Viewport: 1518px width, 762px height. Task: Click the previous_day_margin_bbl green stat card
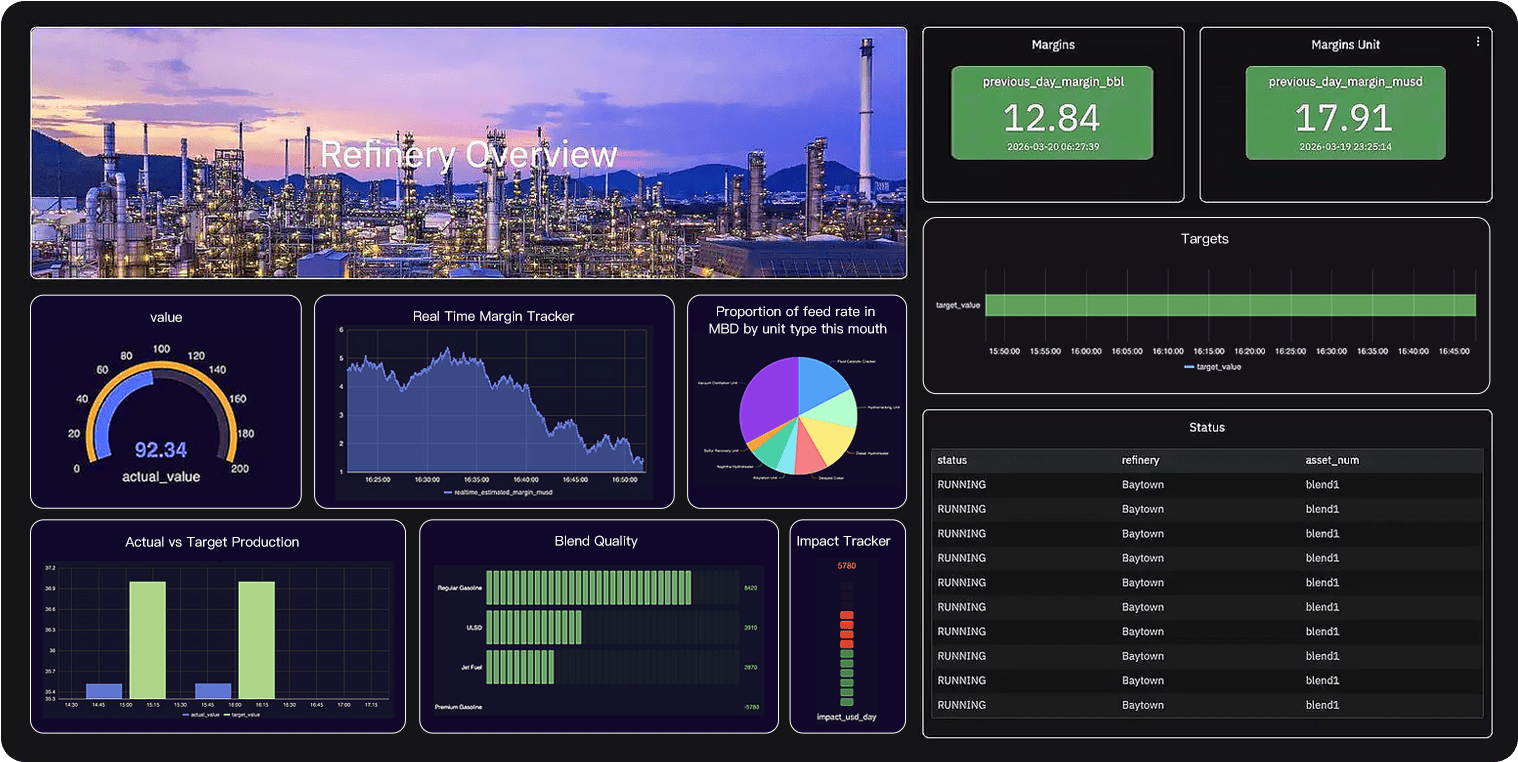click(1052, 113)
